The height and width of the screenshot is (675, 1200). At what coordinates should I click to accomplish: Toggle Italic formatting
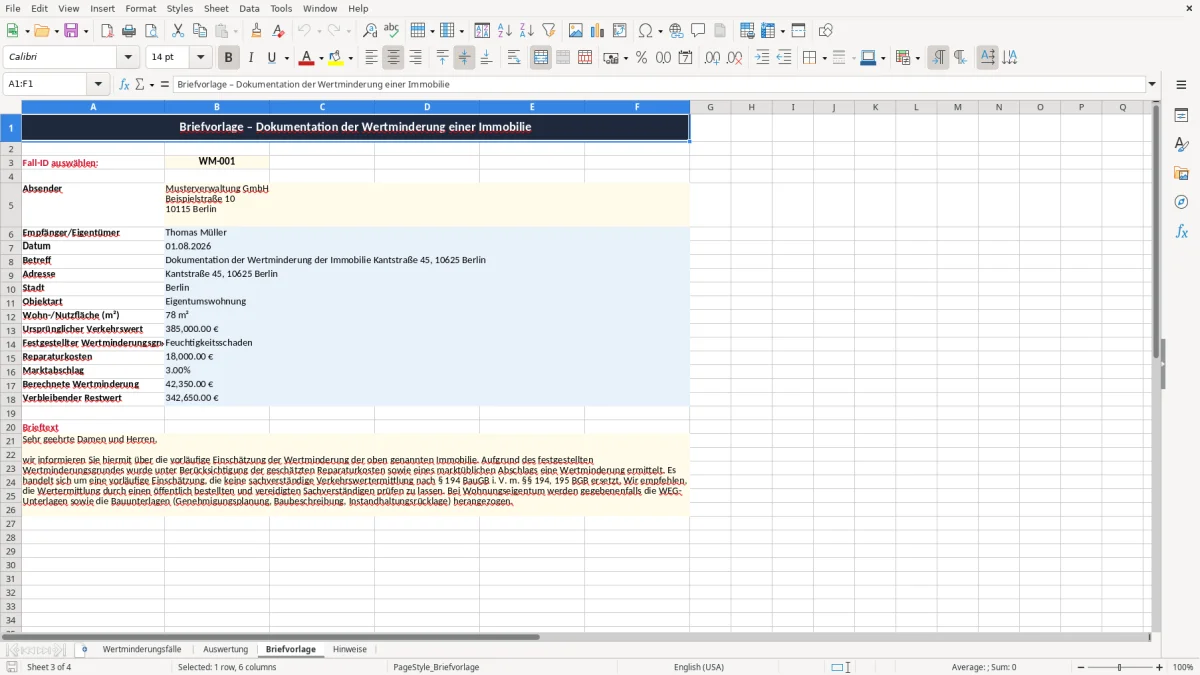click(x=251, y=58)
